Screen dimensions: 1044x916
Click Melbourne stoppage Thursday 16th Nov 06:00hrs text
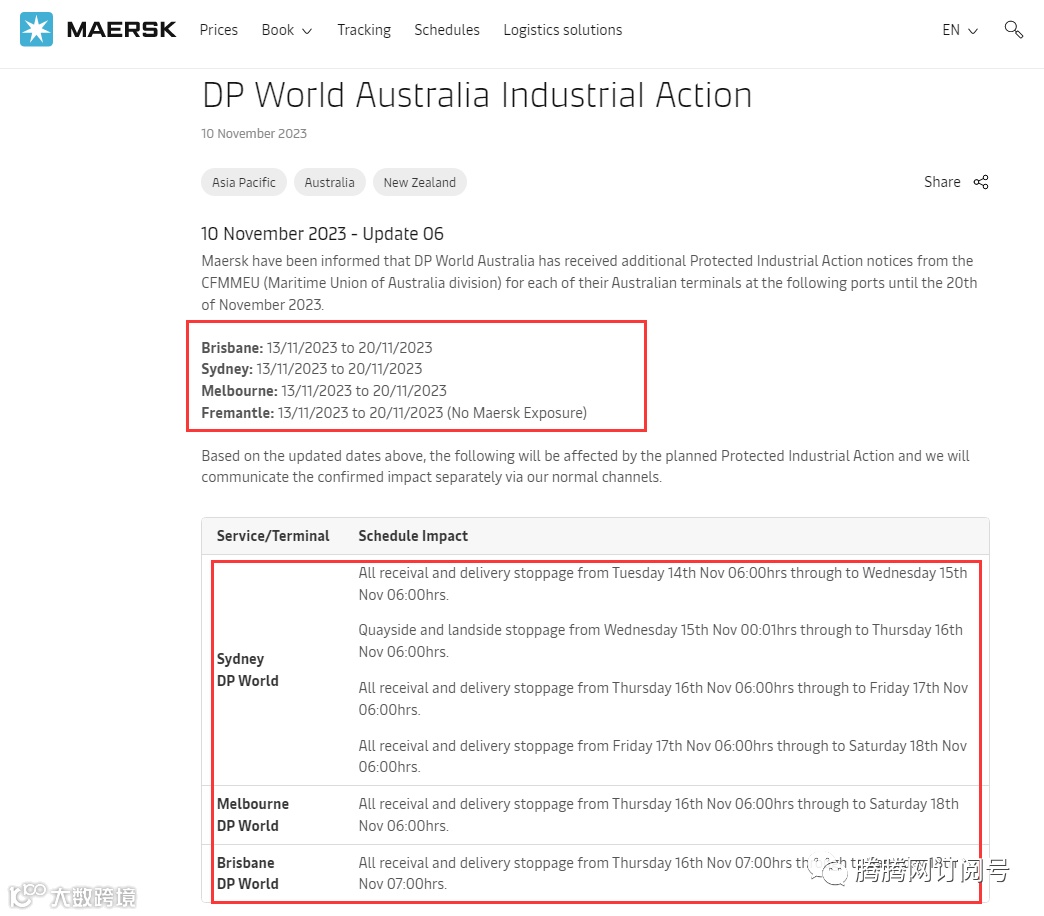click(x=658, y=815)
